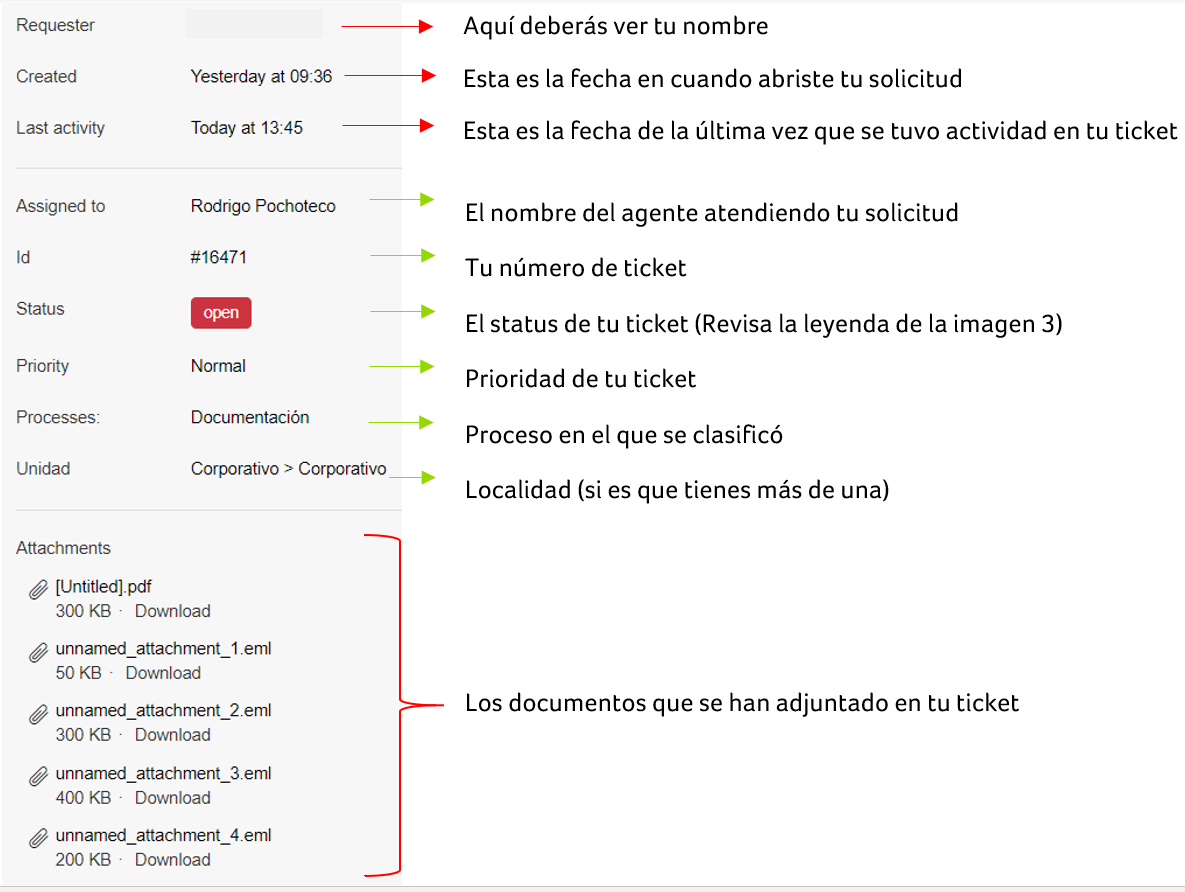1185x892 pixels.
Task: Click the paperclip icon beside [Untitled].pdf
Action: coord(38,590)
